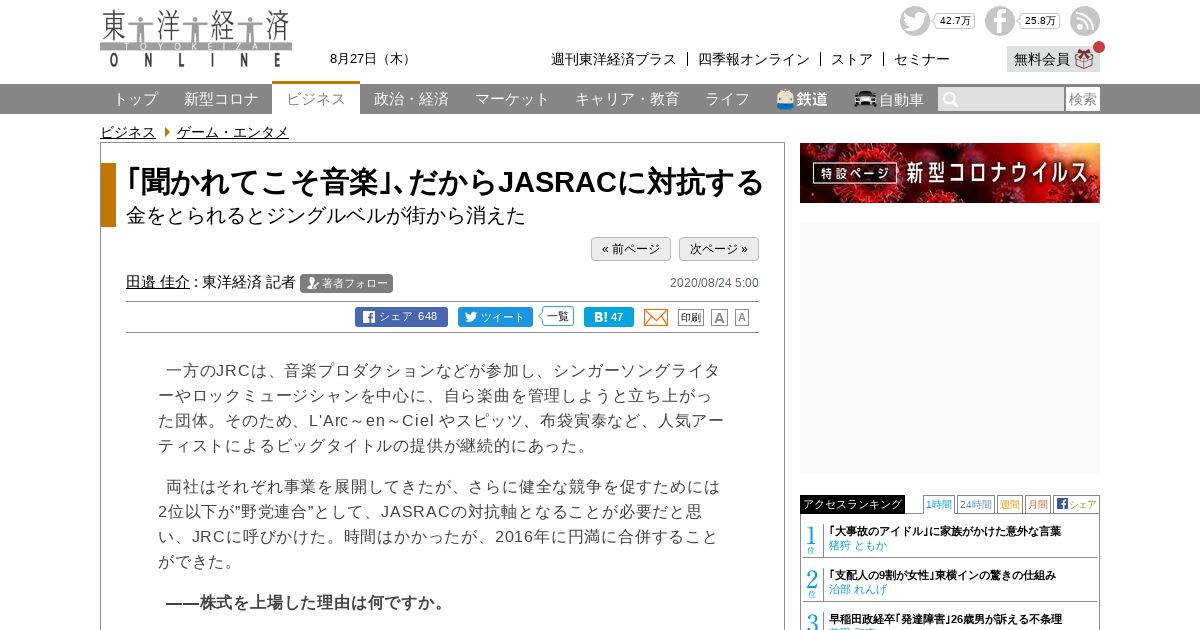This screenshot has width=1200, height=630.
Task: Select the 月間 ranking tab
Action: click(x=1038, y=504)
